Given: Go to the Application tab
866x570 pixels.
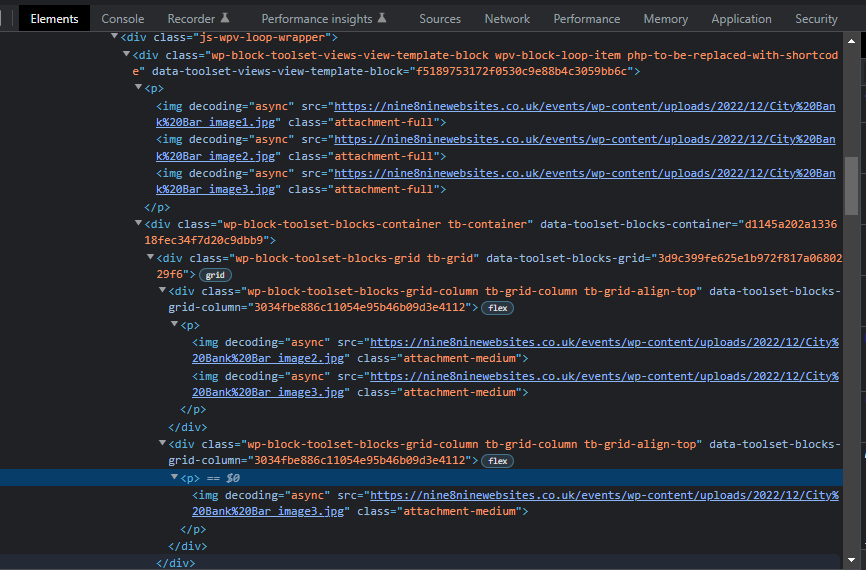Looking at the screenshot, I should click(x=741, y=18).
